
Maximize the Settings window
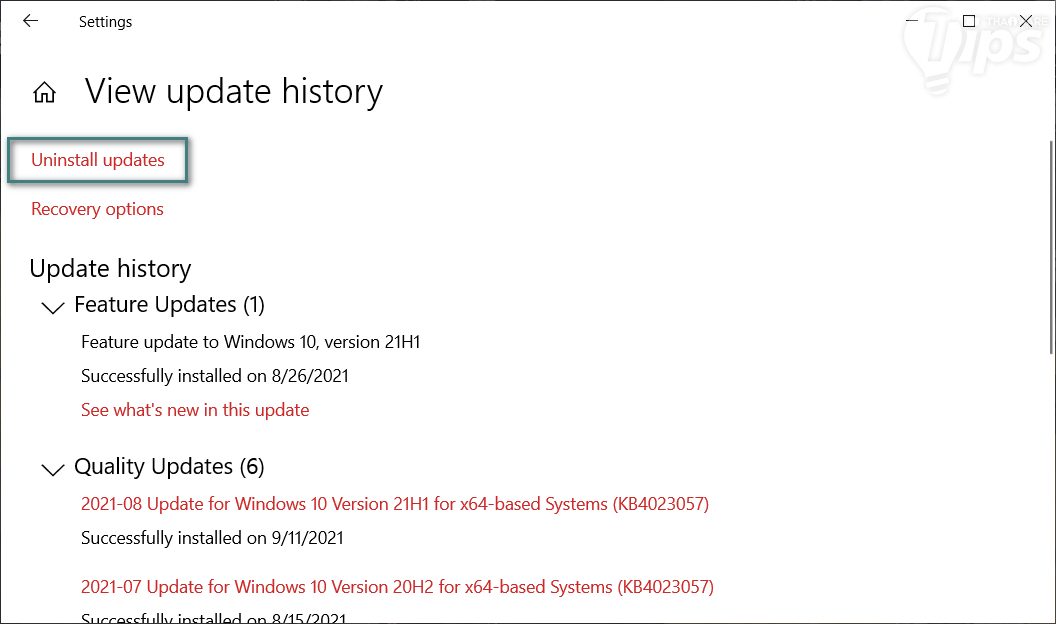point(969,21)
